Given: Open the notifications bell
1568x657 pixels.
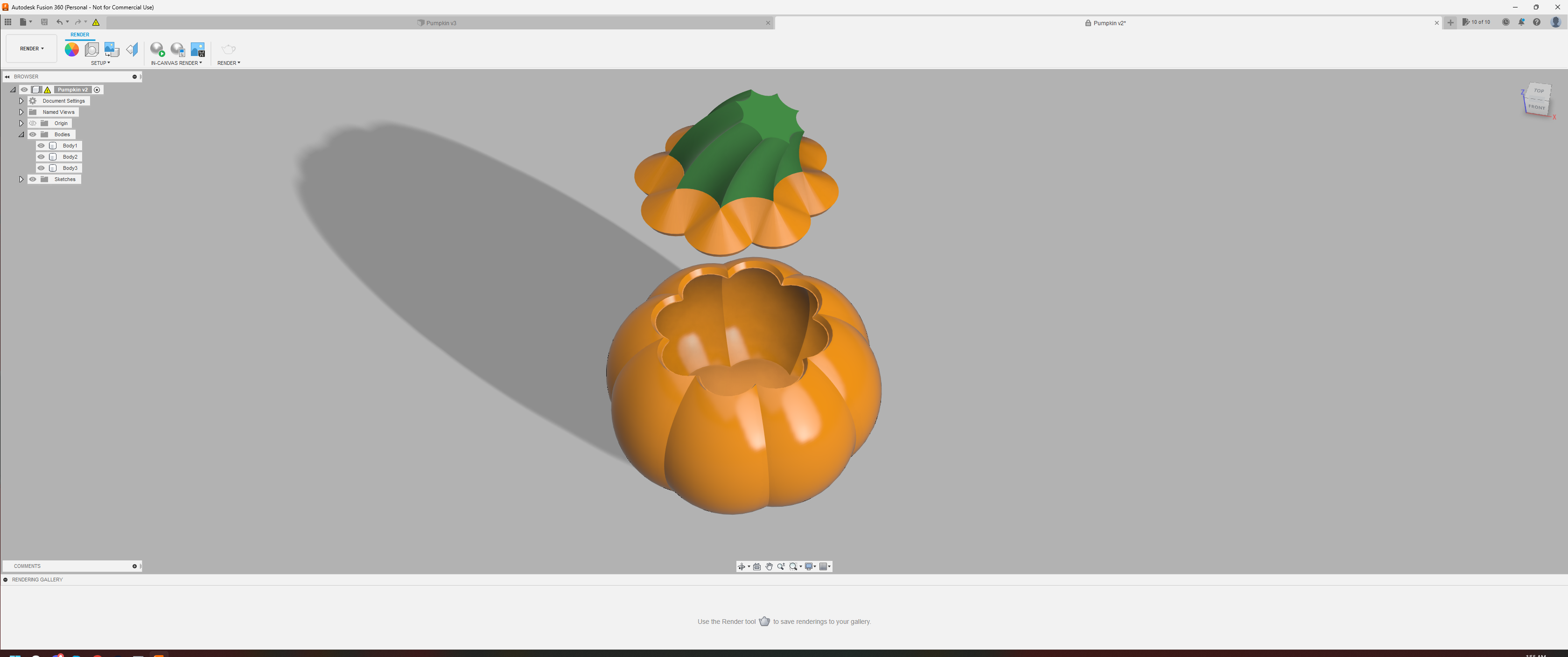Looking at the screenshot, I should coord(1521,22).
